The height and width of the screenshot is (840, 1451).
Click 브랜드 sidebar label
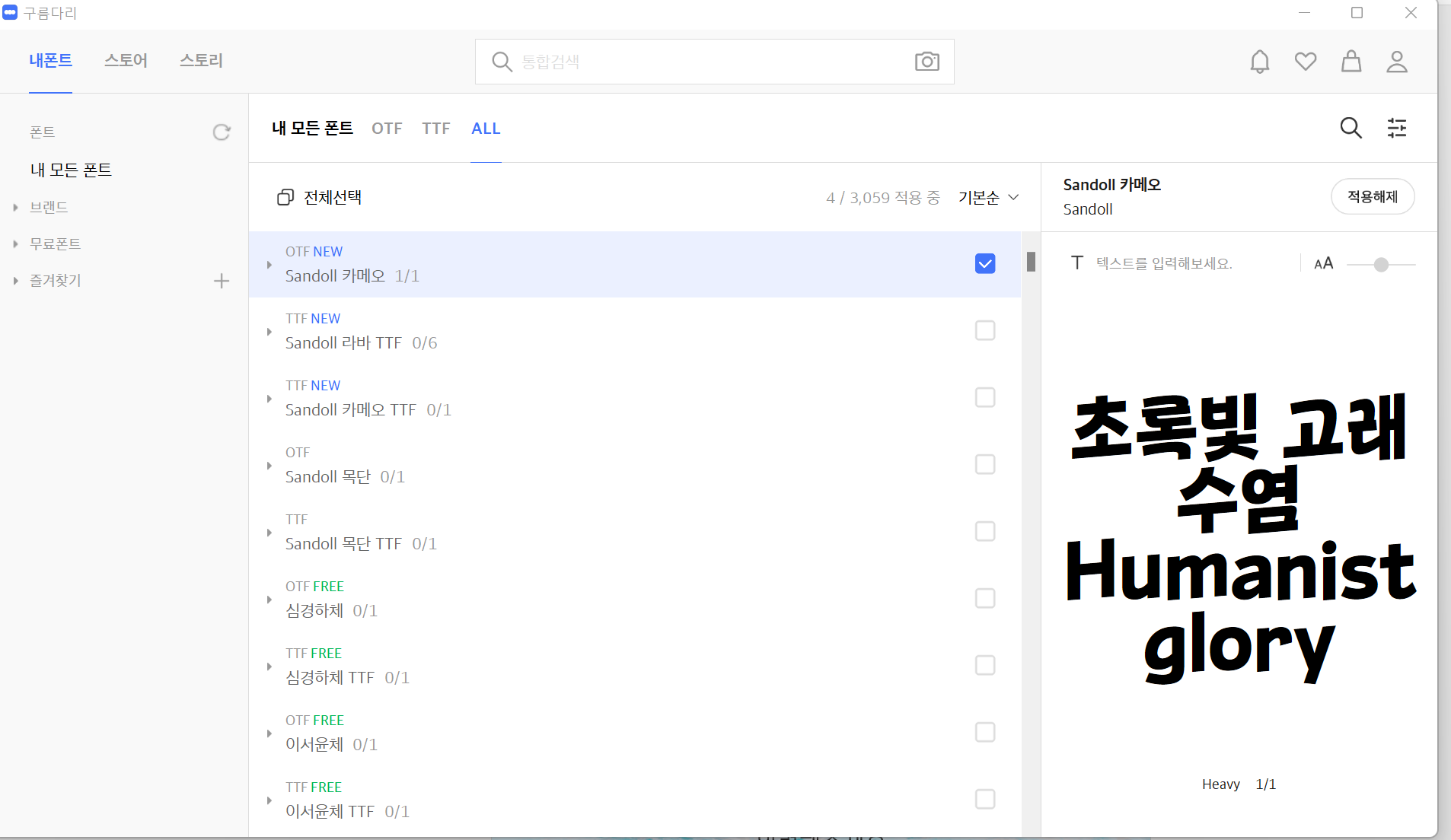coord(49,207)
